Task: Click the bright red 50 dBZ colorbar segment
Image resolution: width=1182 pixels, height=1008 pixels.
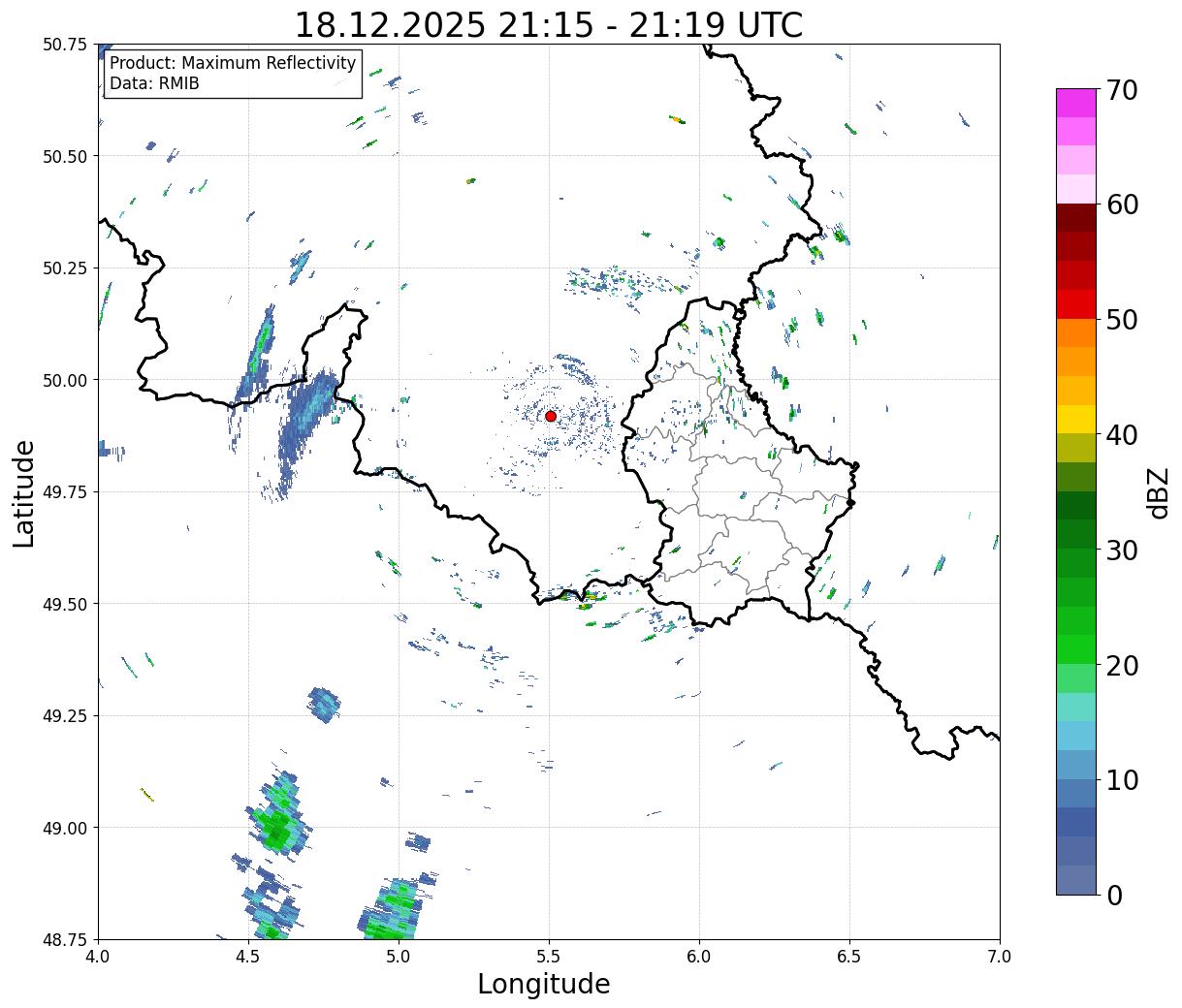Action: [1075, 304]
